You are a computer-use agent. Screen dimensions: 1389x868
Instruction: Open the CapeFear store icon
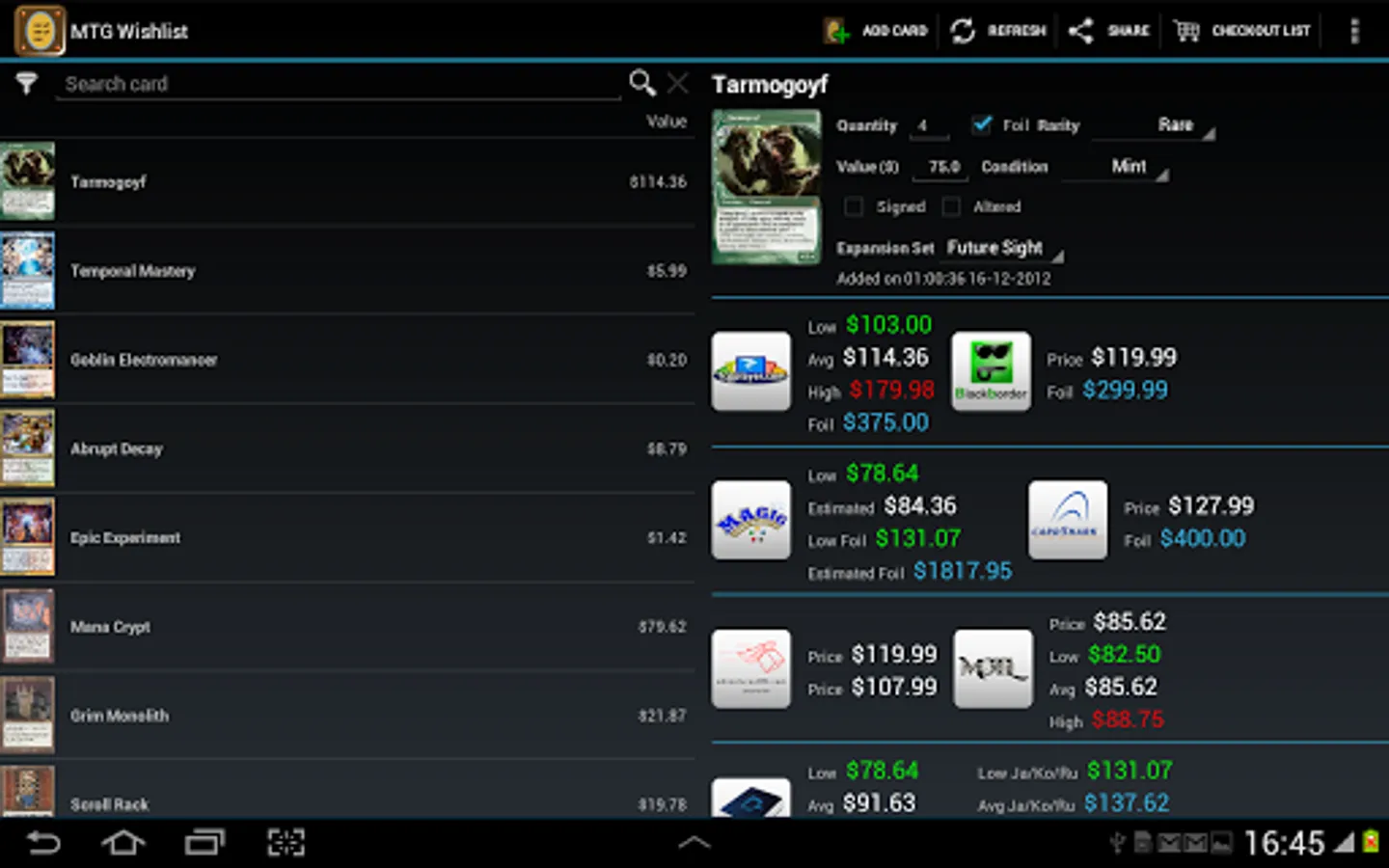(1068, 520)
